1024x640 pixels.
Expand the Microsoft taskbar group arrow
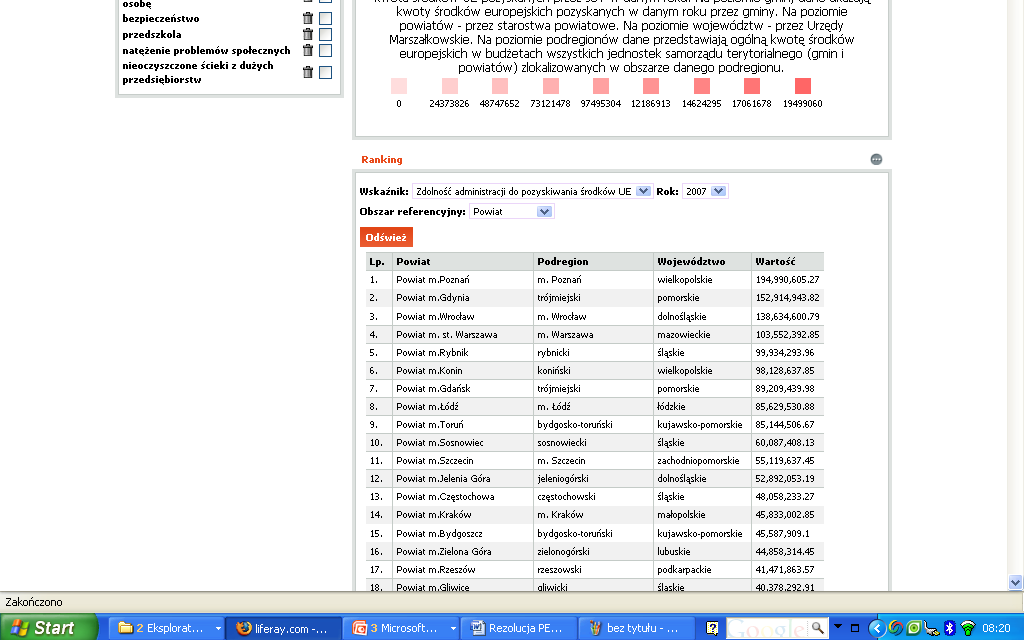coord(453,628)
